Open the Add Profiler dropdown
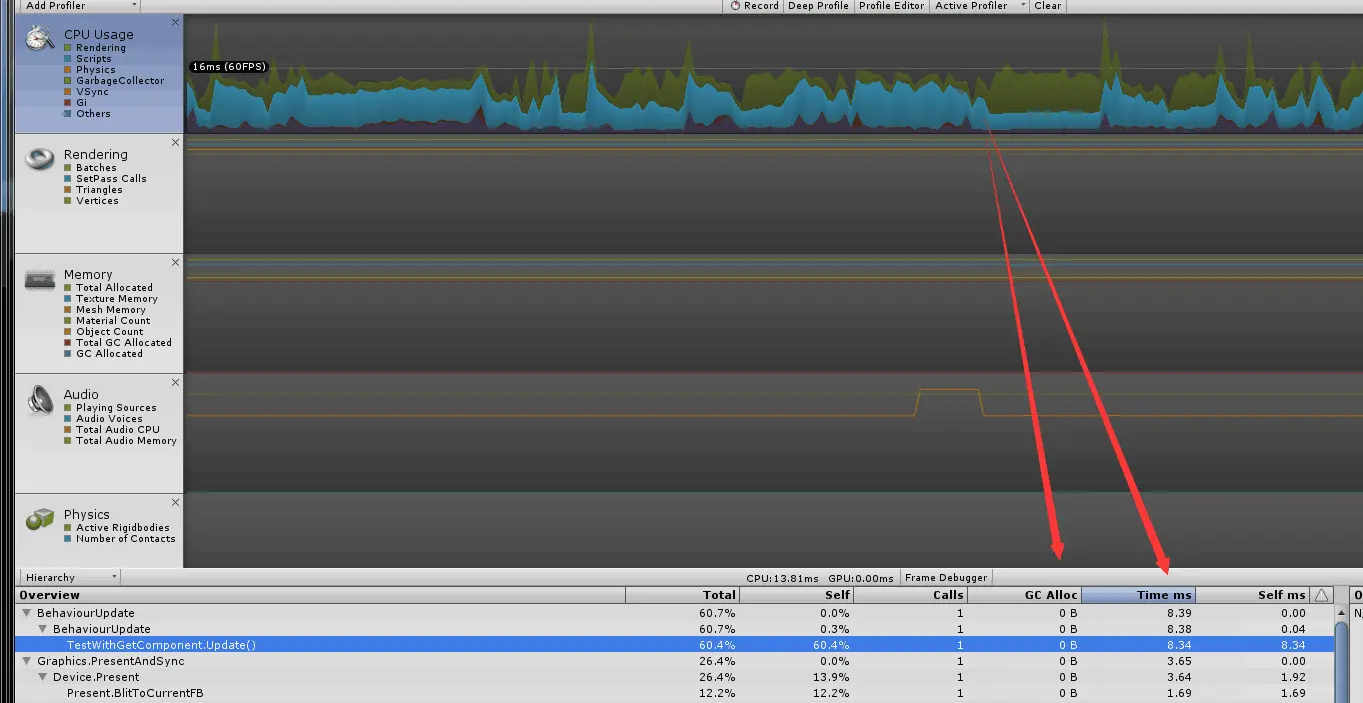The height and width of the screenshot is (703, 1363). click(x=79, y=6)
